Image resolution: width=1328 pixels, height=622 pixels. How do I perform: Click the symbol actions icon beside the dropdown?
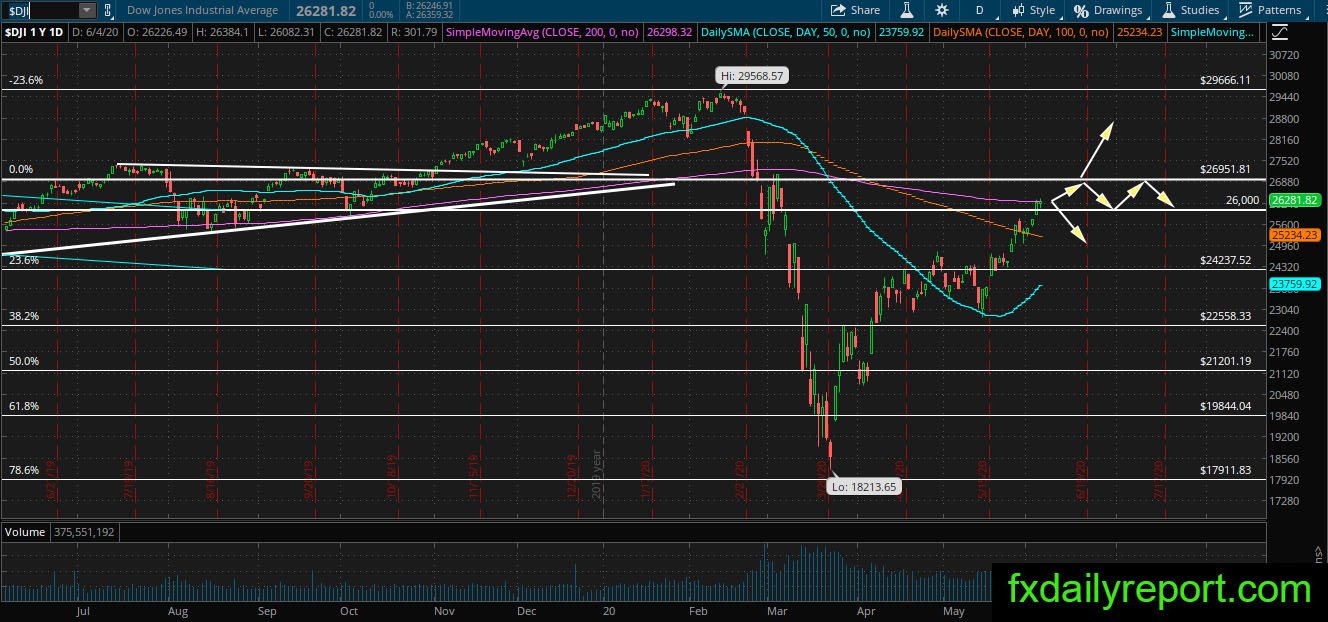tap(109, 10)
